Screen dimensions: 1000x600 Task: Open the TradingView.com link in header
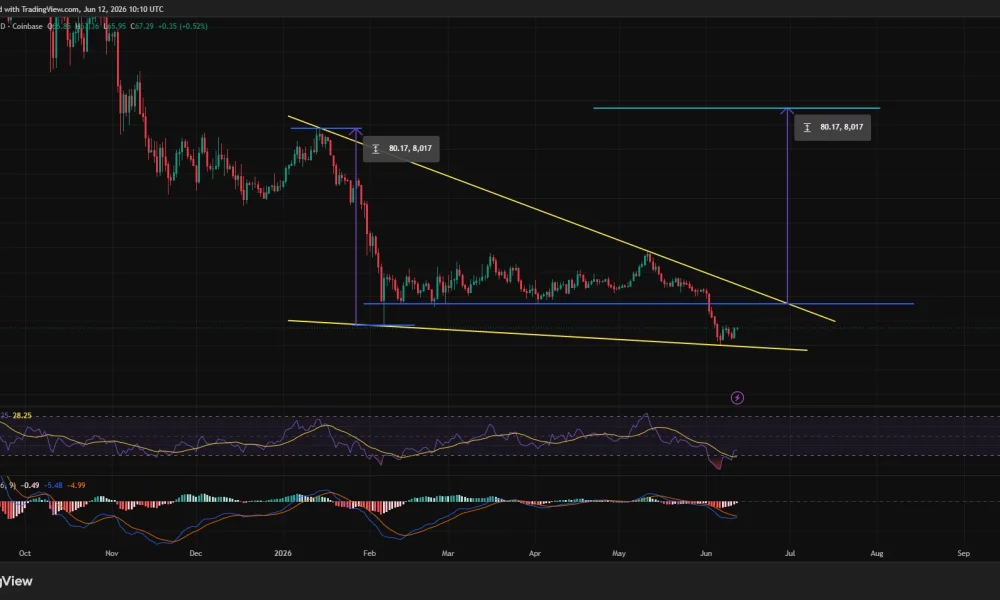point(51,10)
